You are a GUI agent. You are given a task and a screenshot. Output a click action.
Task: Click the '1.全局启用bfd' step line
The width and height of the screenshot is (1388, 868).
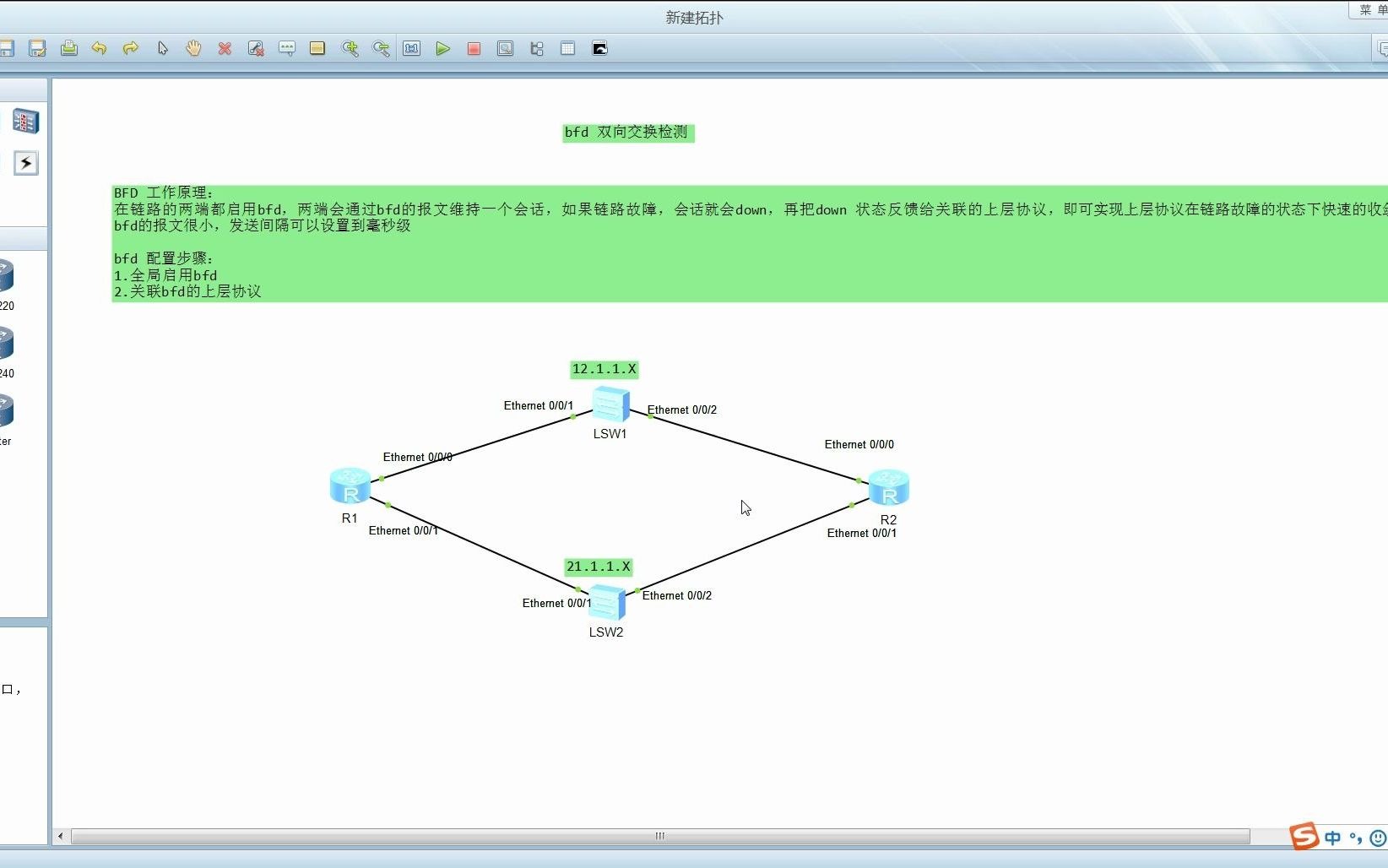coord(165,275)
